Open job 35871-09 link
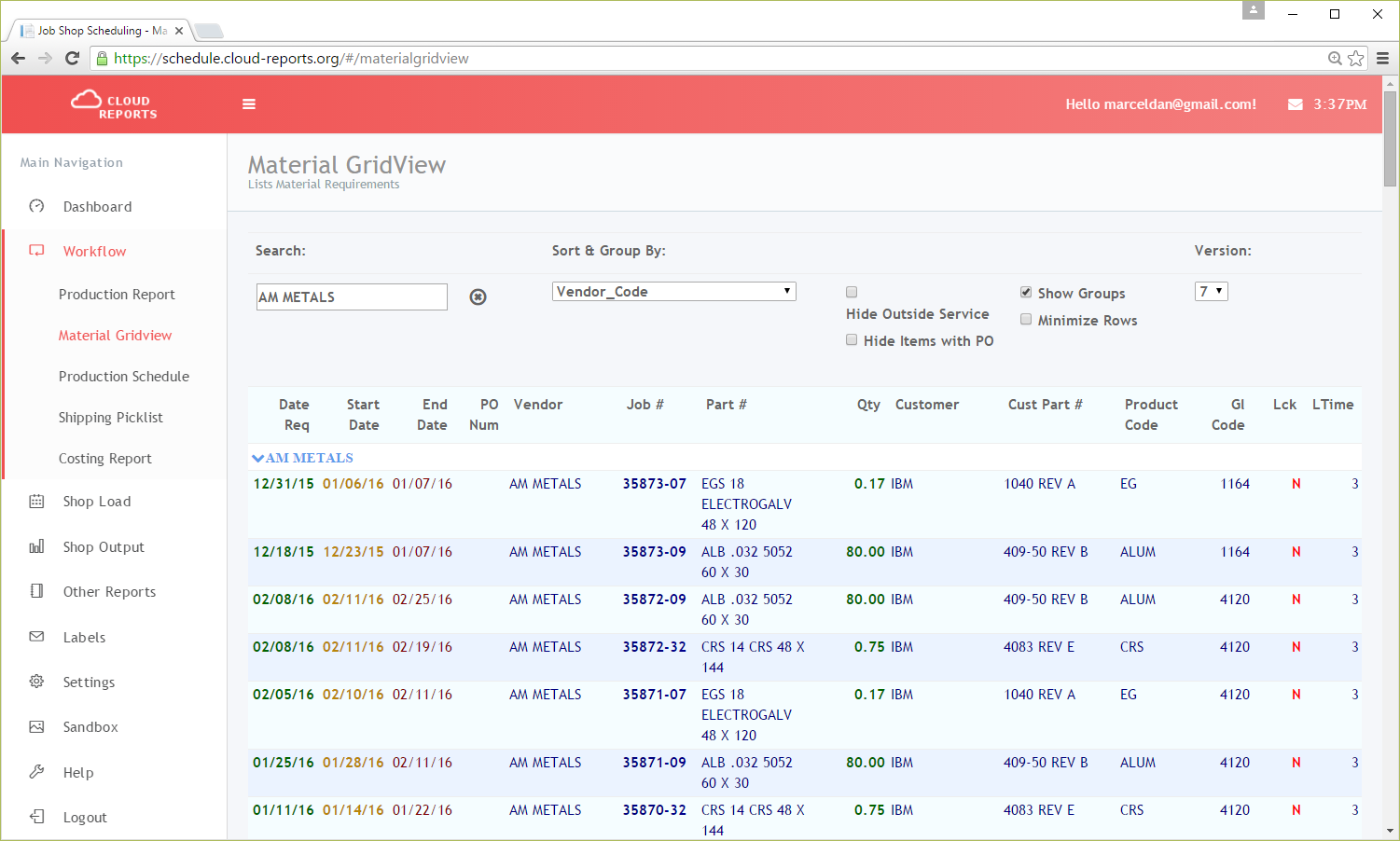Image resolution: width=1400 pixels, height=841 pixels. [655, 763]
